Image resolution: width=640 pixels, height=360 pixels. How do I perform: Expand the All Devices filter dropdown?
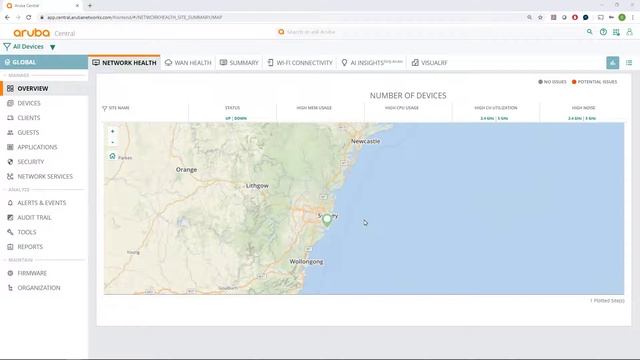tap(53, 47)
